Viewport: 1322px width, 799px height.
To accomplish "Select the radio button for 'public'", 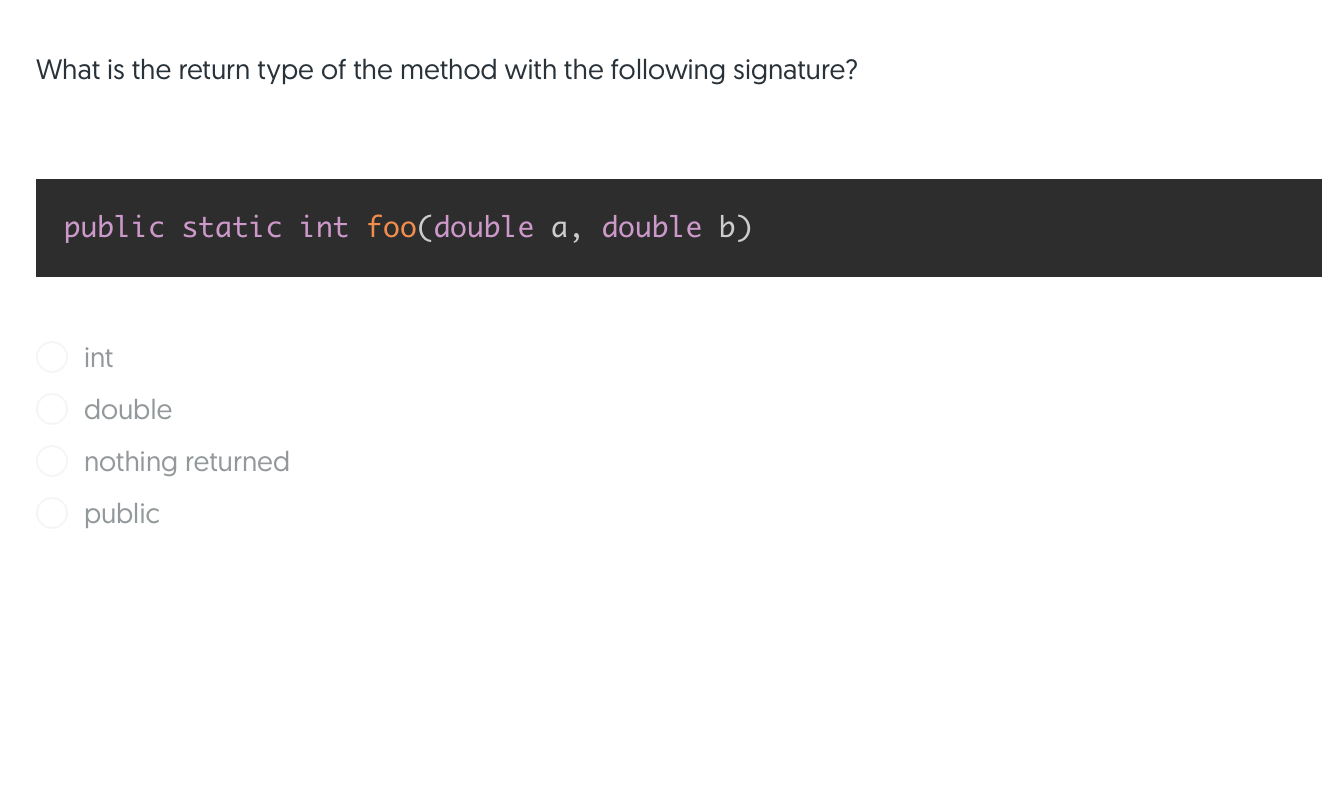I will [52, 513].
